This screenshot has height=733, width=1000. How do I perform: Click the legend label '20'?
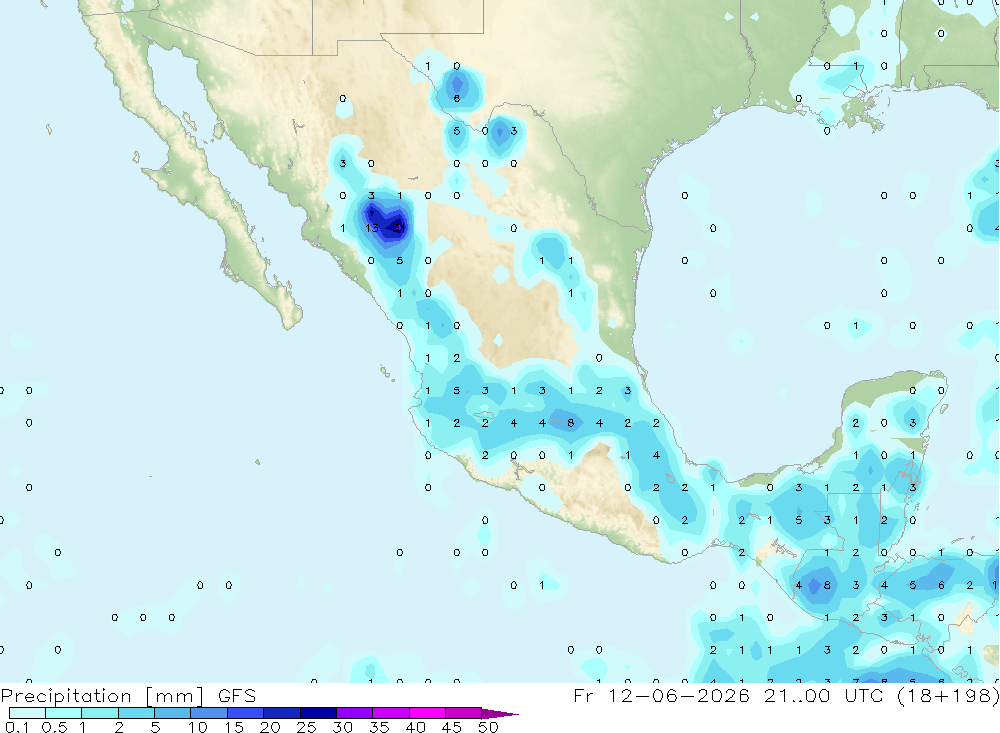pos(270,727)
